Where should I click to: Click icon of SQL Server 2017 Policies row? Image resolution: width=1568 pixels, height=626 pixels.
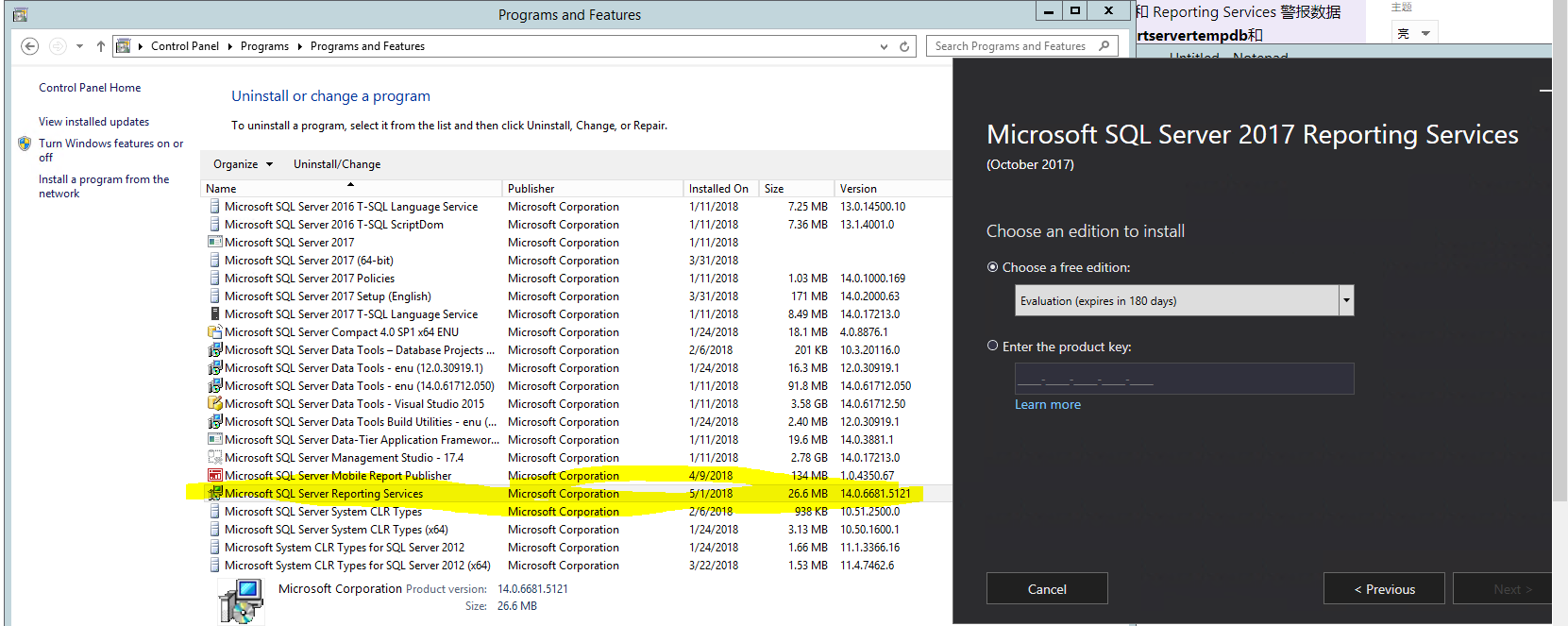[215, 278]
